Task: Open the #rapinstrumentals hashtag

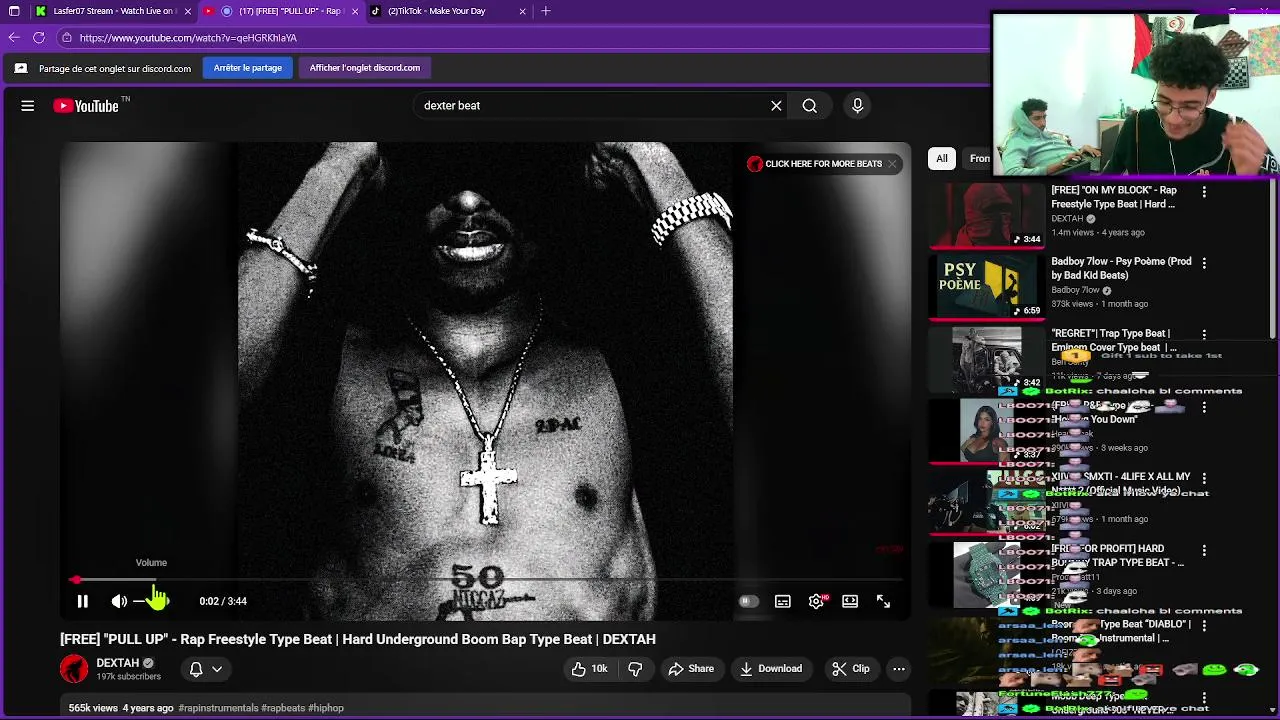Action: (x=218, y=708)
